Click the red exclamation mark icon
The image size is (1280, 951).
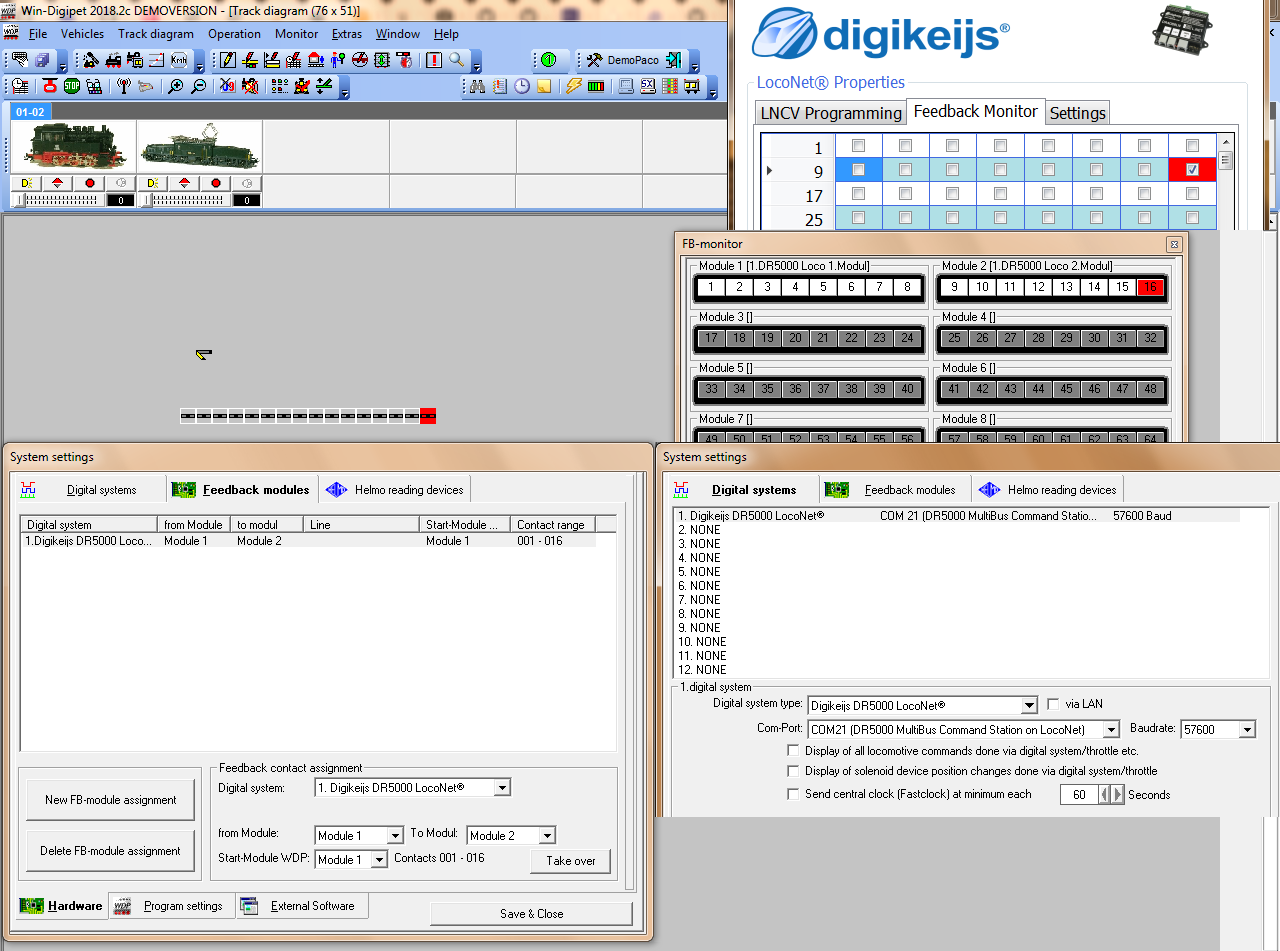(434, 60)
